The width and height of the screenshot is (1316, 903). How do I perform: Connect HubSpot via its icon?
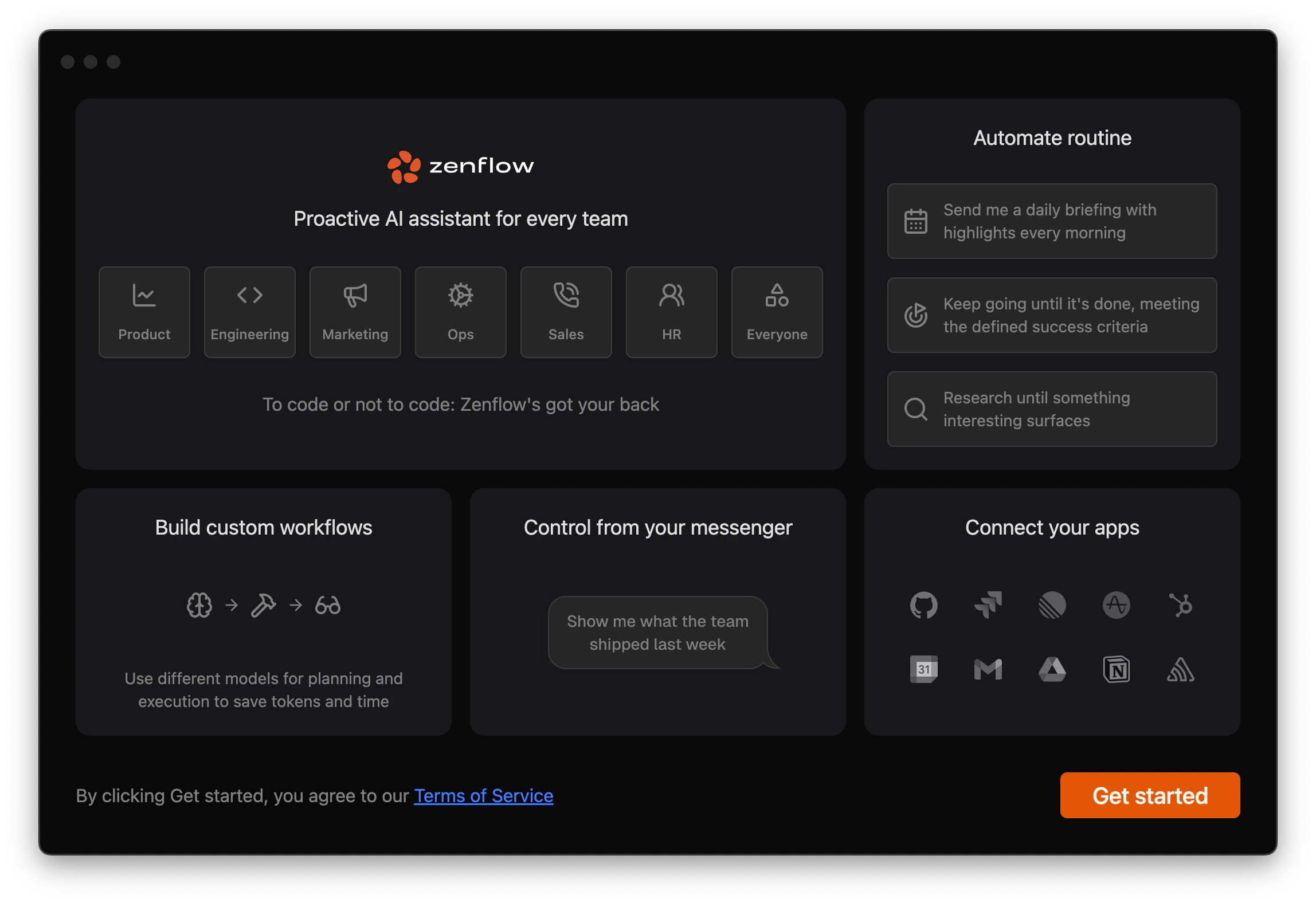coord(1181,605)
